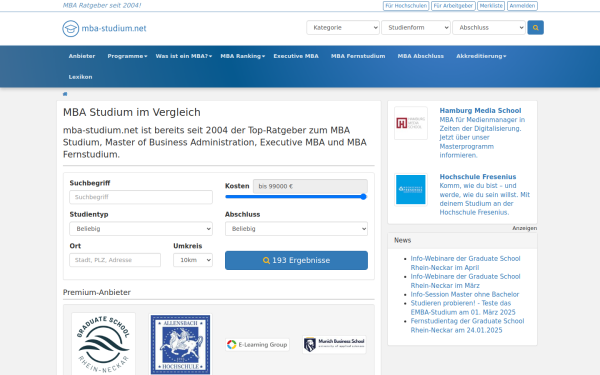The height and width of the screenshot is (375, 600).
Task: Open the MBA Abschluss nav item
Action: [421, 56]
